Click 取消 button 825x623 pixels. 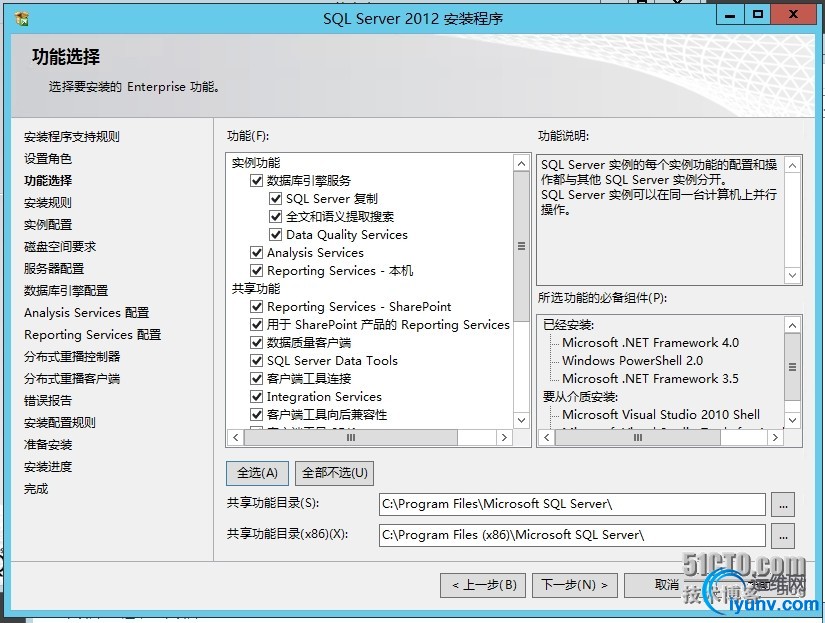pyautogui.click(x=665, y=585)
